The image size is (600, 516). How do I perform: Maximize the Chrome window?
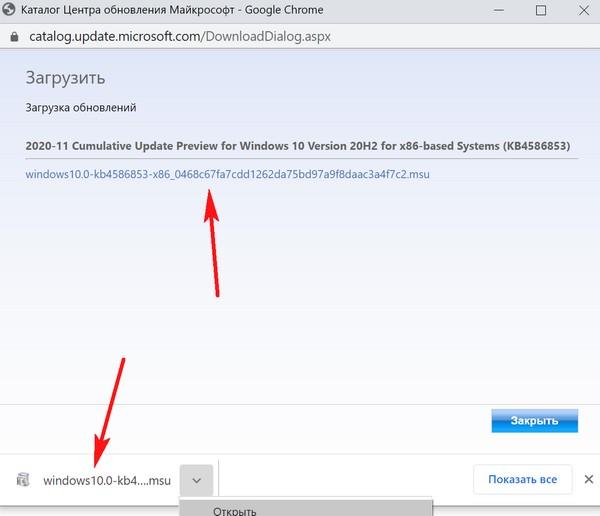tap(541, 10)
